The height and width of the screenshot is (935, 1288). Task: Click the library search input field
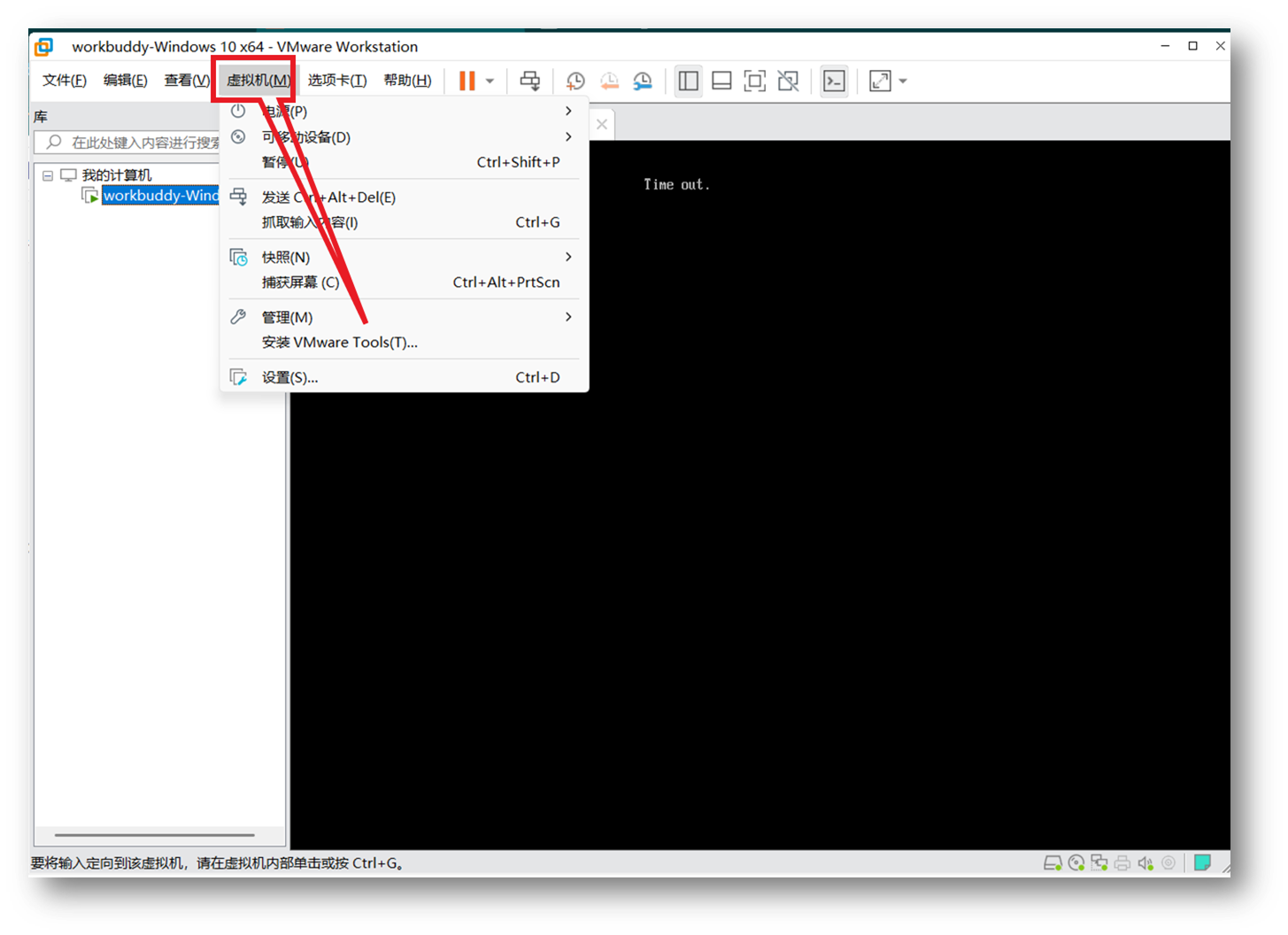tap(127, 143)
